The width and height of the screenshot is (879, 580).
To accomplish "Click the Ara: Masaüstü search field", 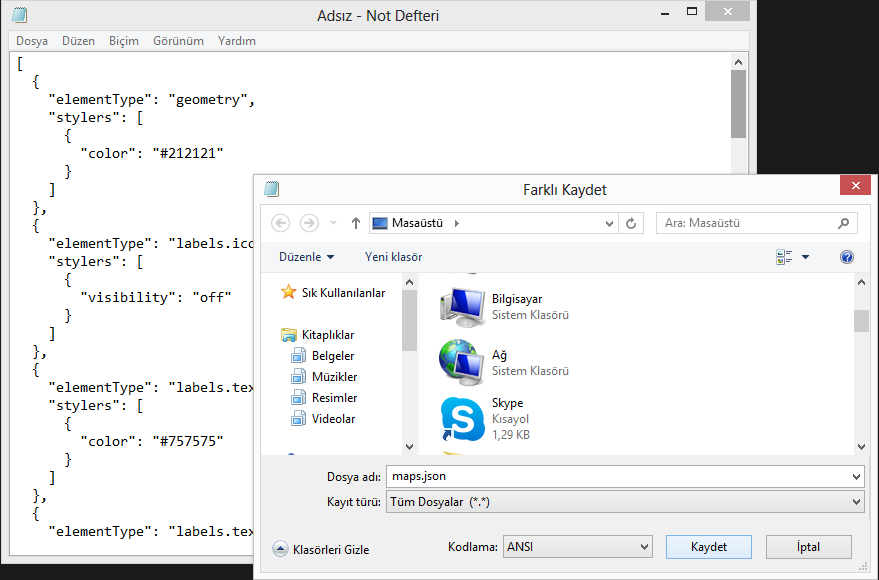I will [756, 223].
